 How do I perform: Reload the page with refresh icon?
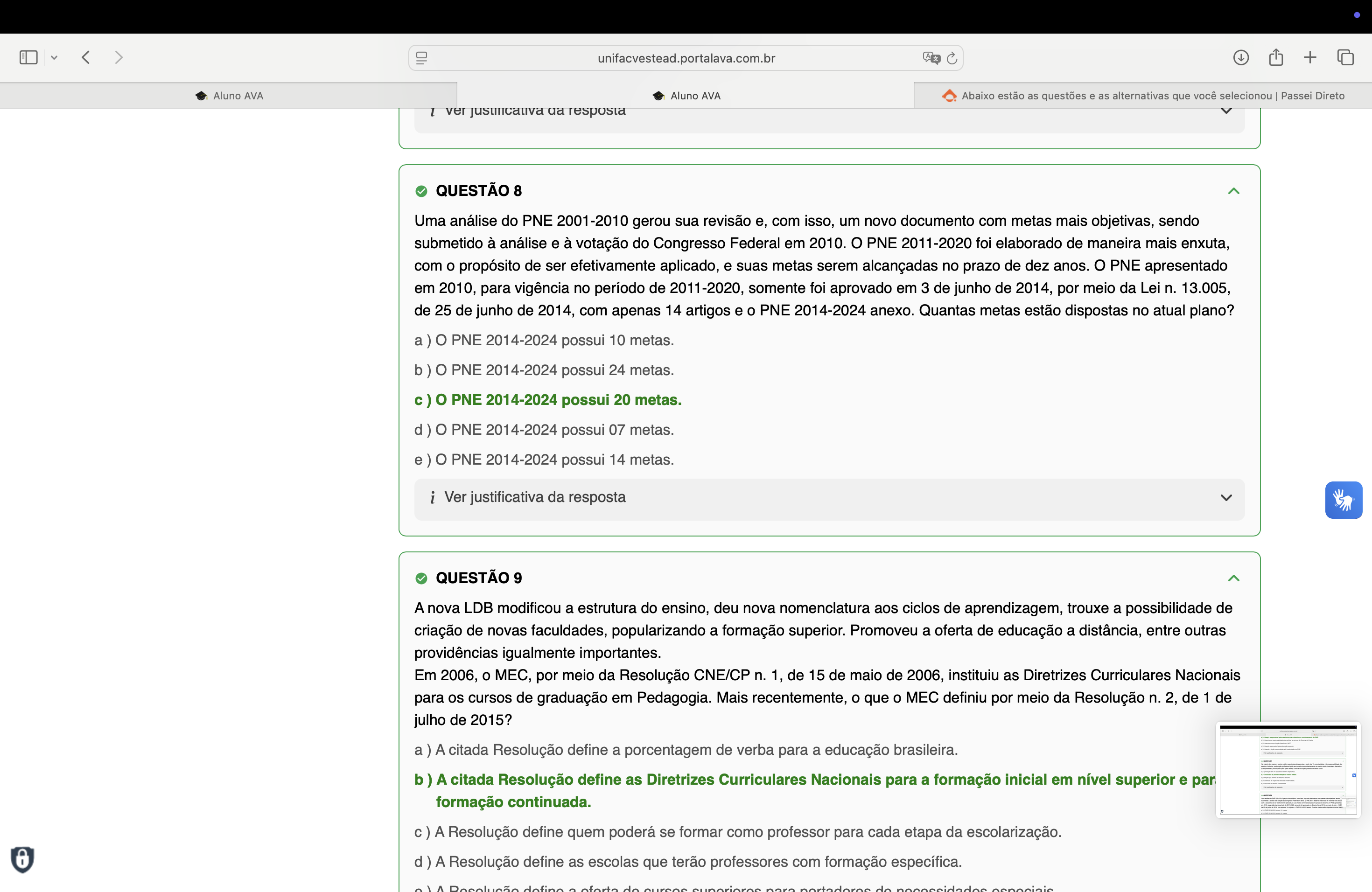(952, 58)
